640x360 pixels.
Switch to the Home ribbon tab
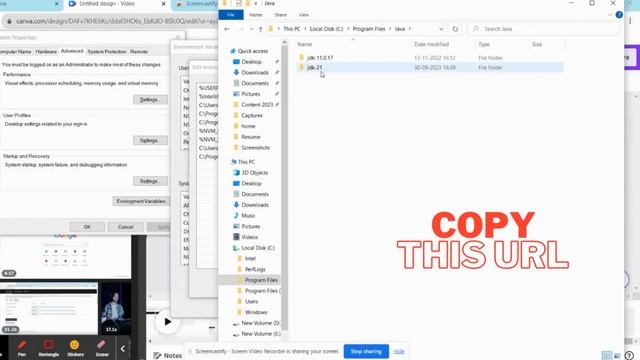coord(256,15)
